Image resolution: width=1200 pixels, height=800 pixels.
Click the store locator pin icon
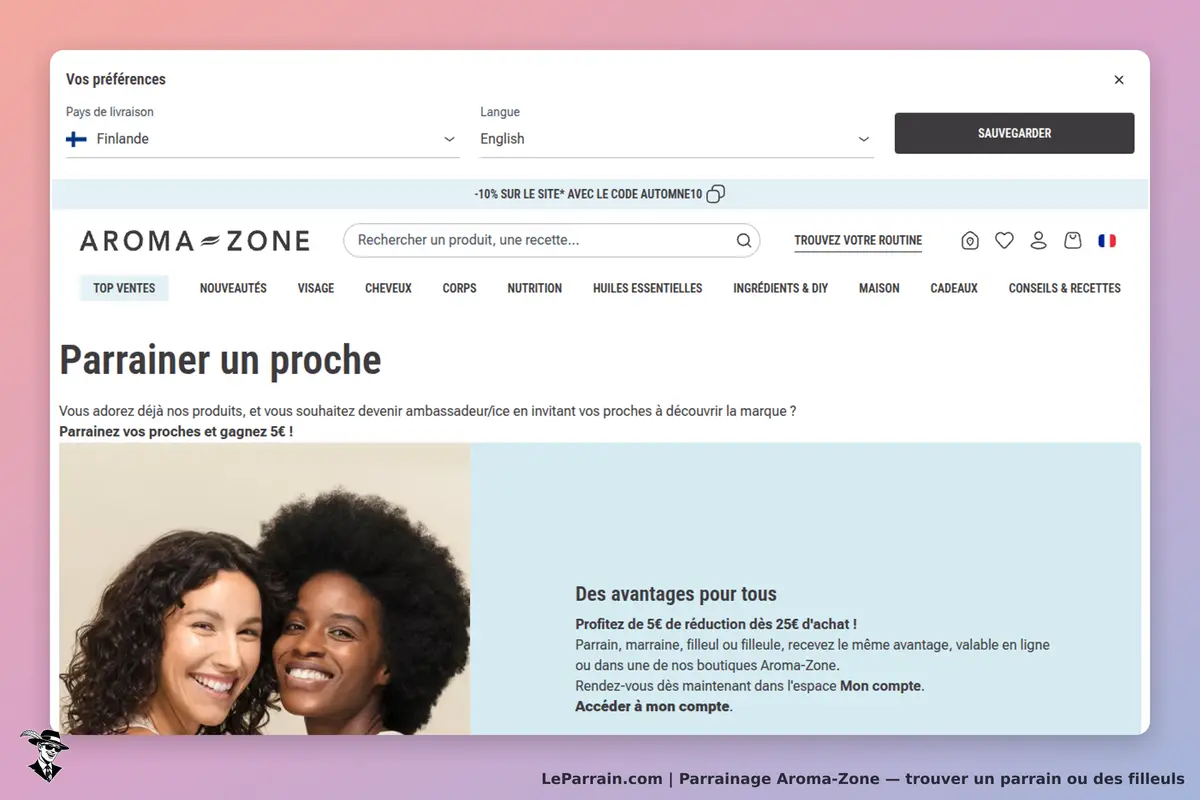970,241
